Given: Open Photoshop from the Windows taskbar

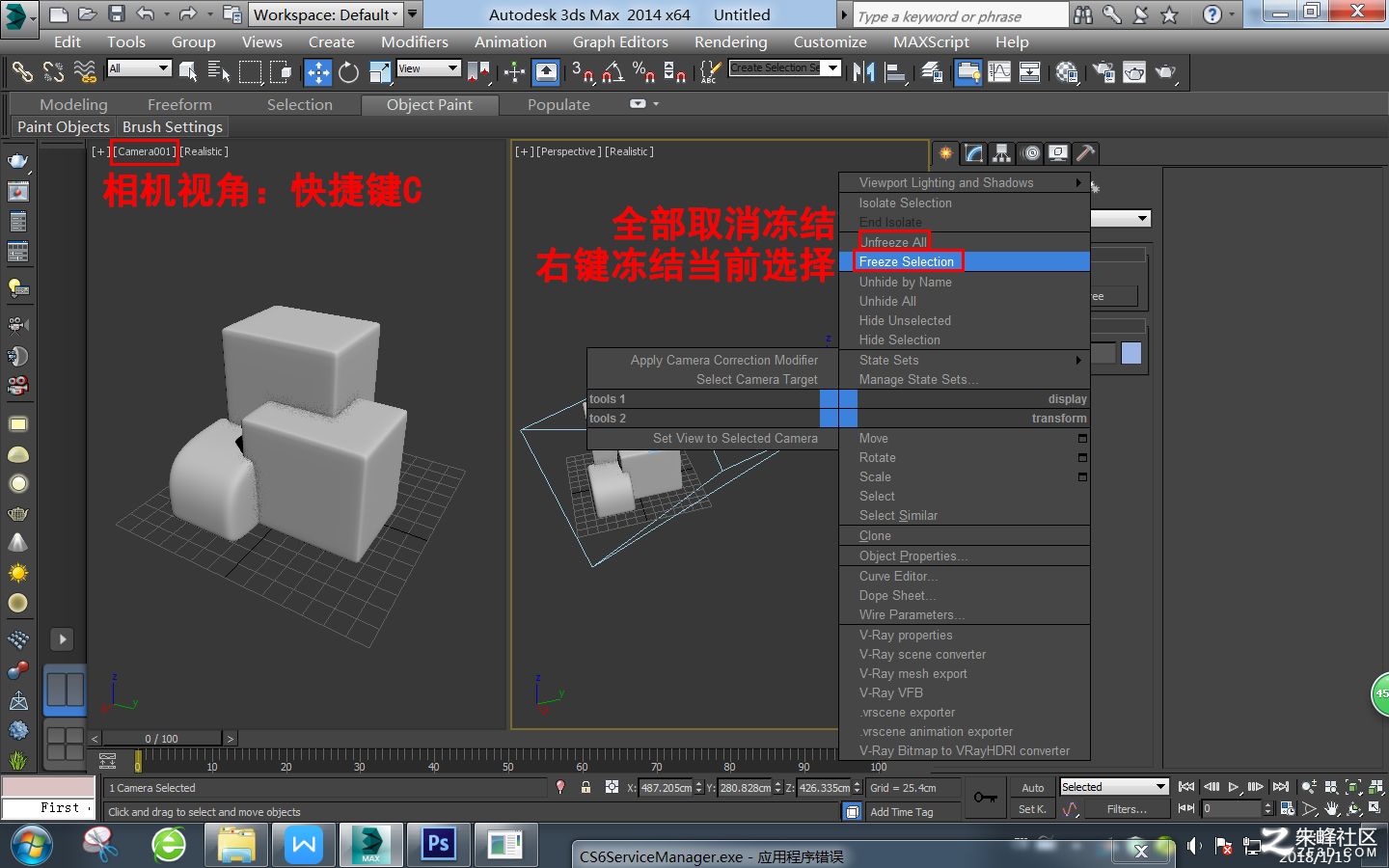Looking at the screenshot, I should (438, 845).
